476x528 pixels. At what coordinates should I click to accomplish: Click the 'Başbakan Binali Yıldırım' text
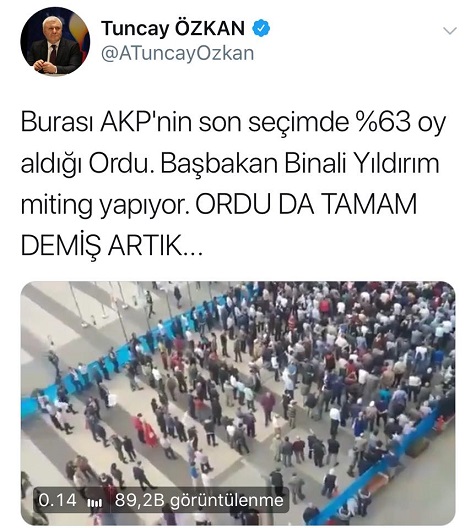[300, 164]
